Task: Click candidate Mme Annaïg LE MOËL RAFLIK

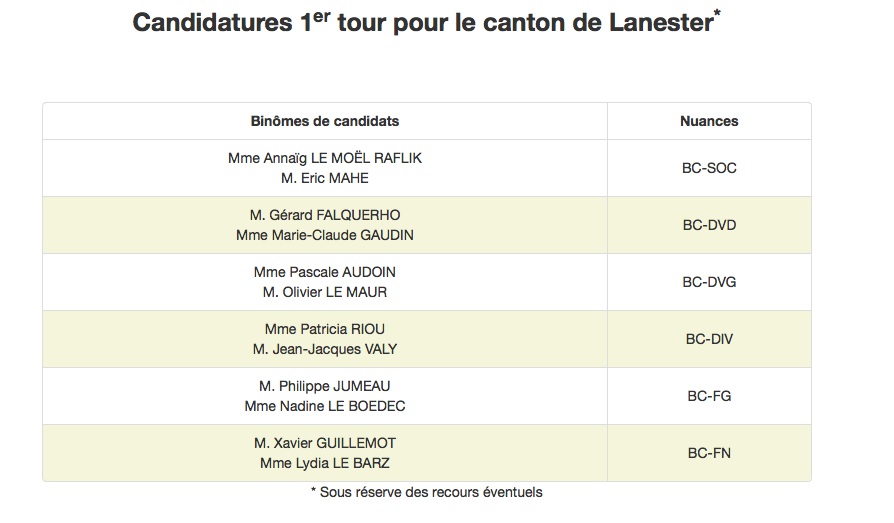Action: (x=325, y=158)
